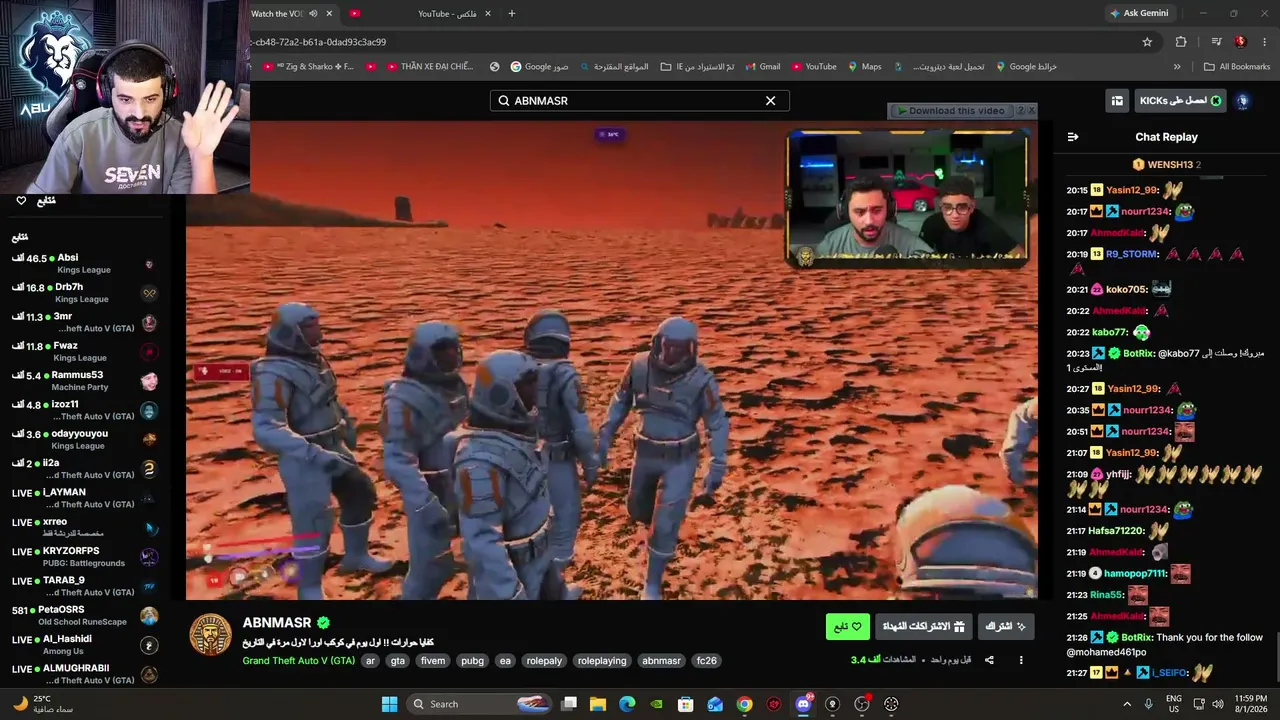Open the media control toolbar icon
Screen dimensions: 1280x720
click(x=1216, y=42)
